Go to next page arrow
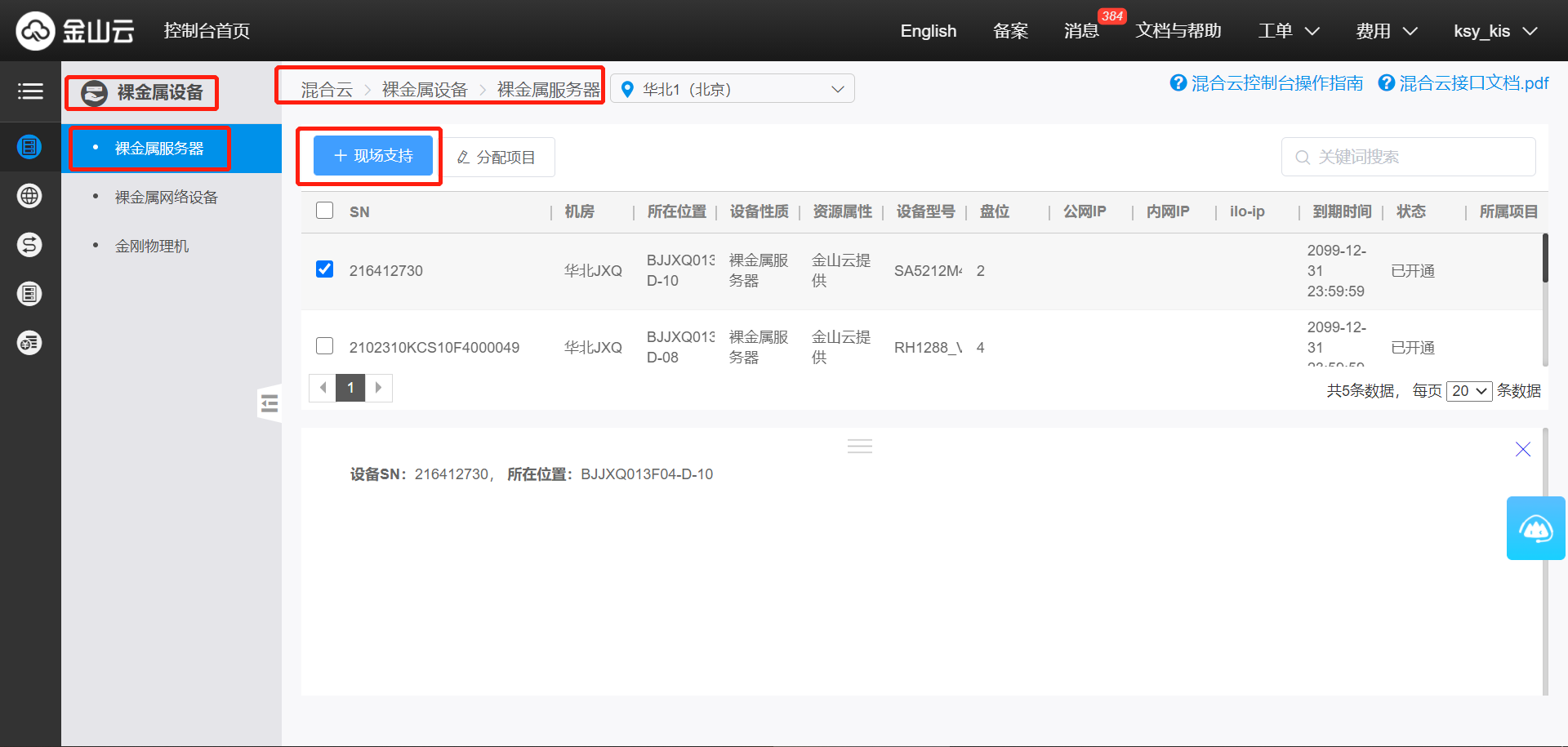Screen dimensions: 1568x747 pos(378,388)
